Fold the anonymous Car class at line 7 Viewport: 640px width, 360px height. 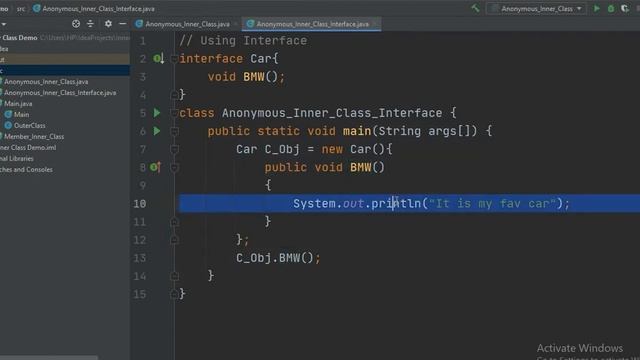(x=174, y=149)
